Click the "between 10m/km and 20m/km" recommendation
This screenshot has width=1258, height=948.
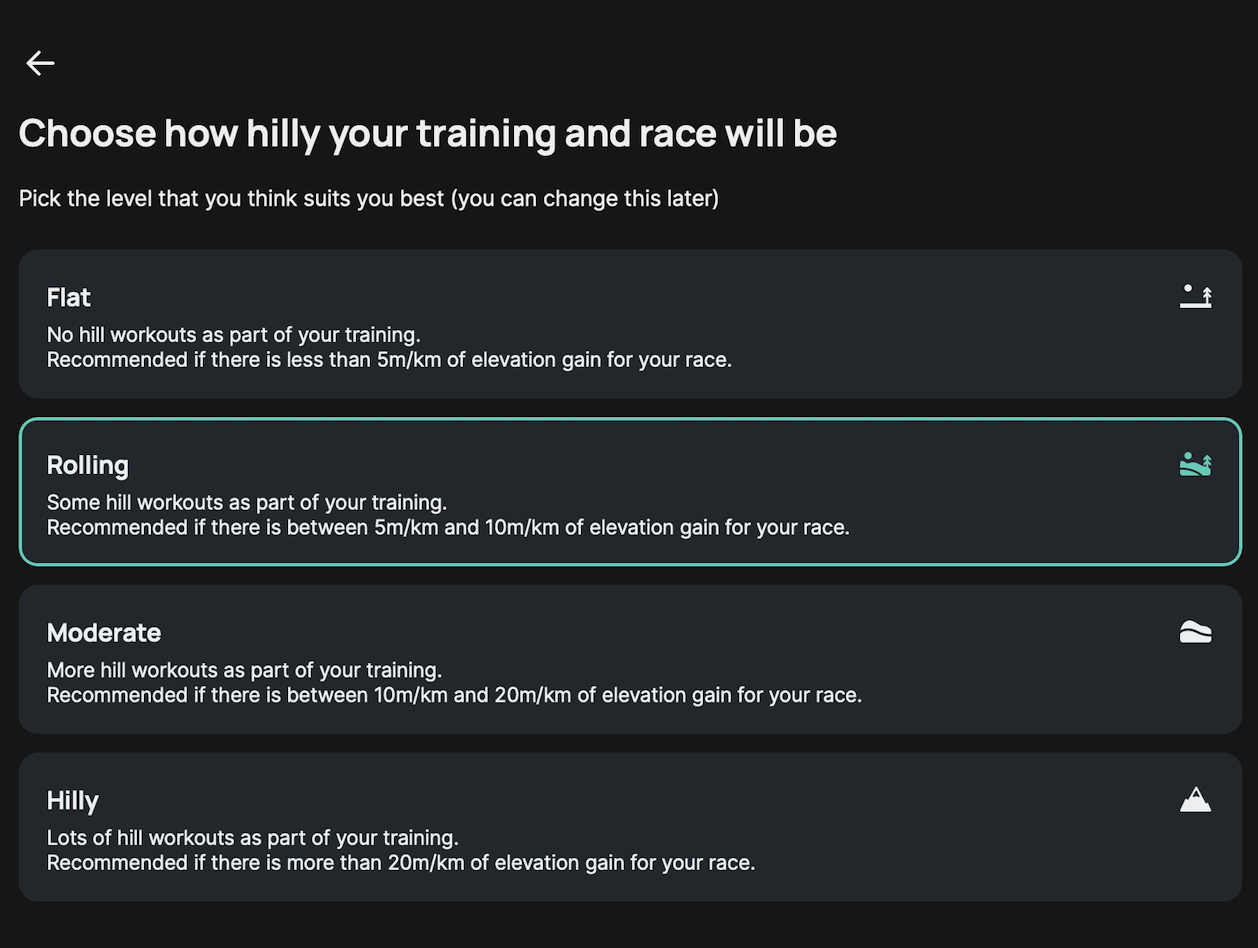point(454,695)
